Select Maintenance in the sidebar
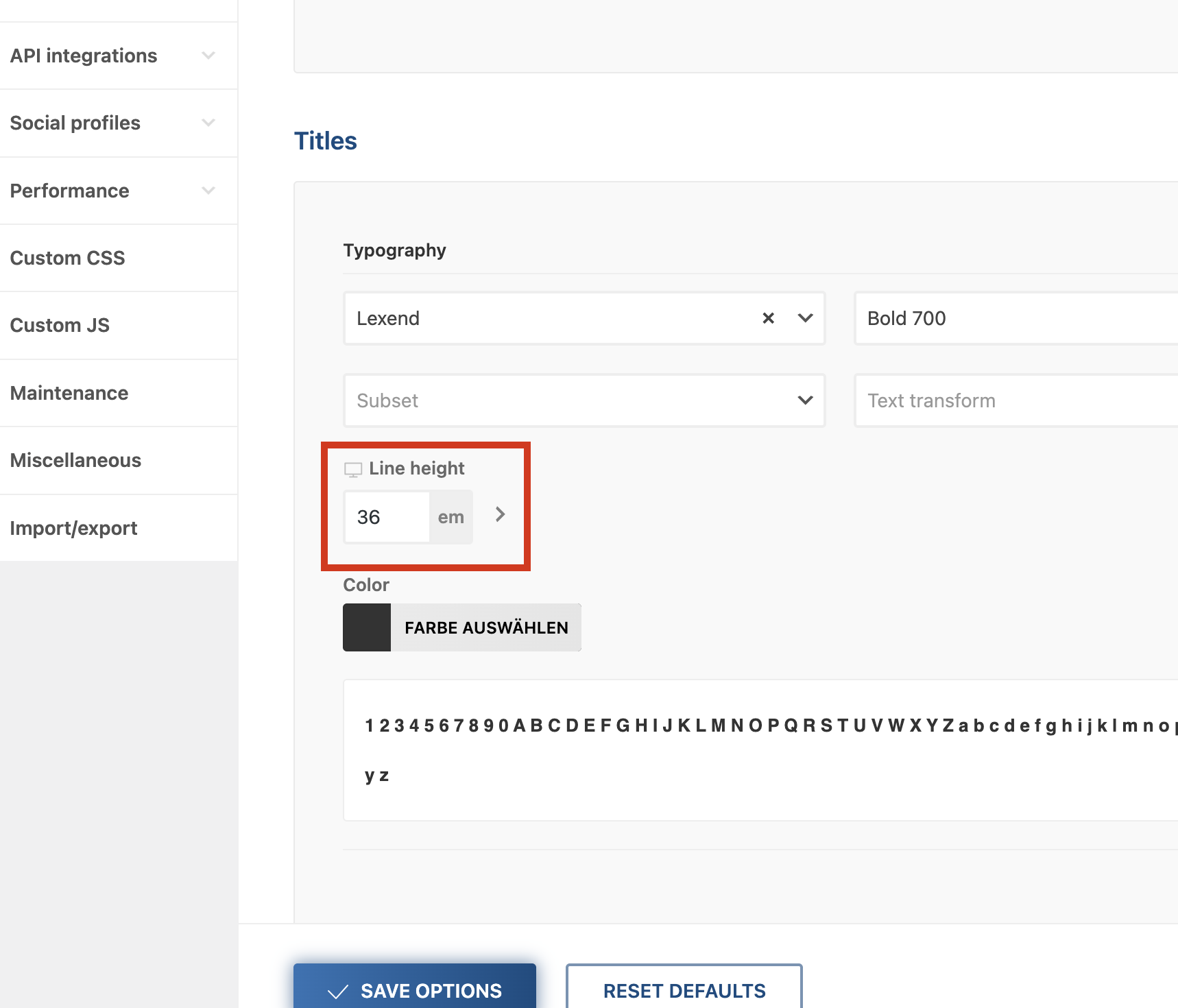Screen dimensions: 1178x1008 tap(69, 393)
